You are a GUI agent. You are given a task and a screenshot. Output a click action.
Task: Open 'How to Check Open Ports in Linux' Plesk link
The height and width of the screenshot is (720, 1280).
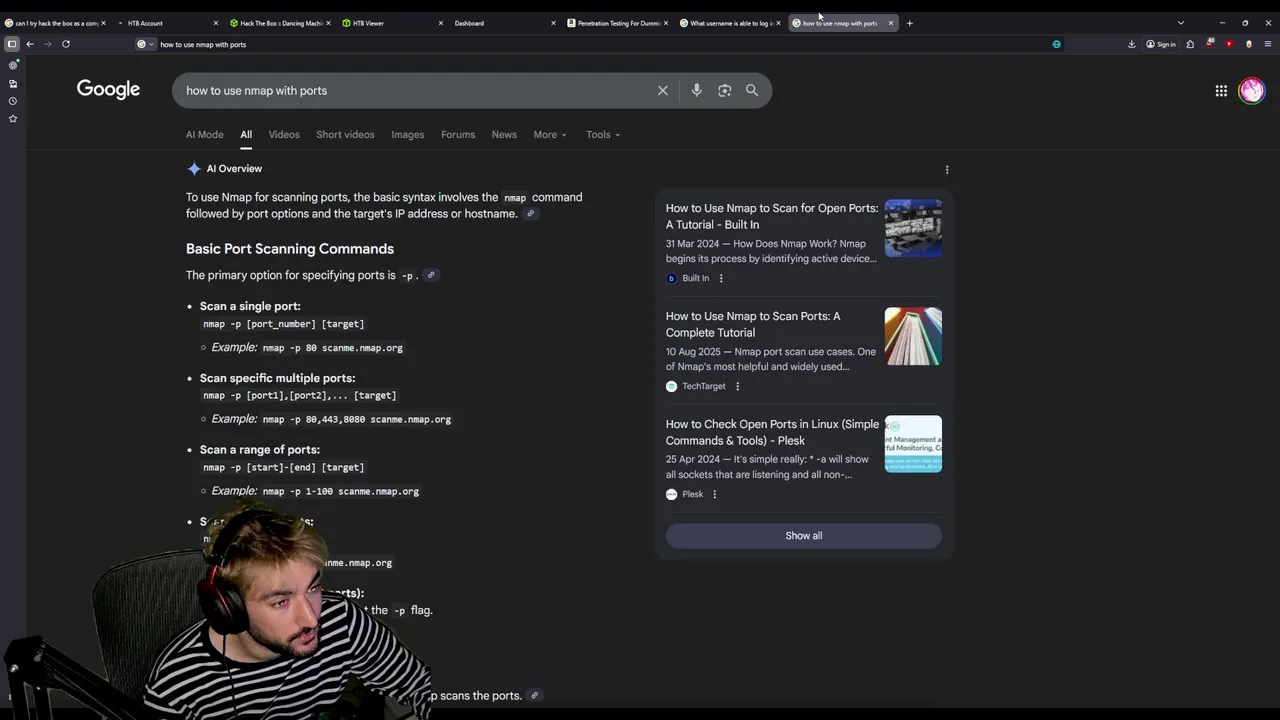point(772,432)
